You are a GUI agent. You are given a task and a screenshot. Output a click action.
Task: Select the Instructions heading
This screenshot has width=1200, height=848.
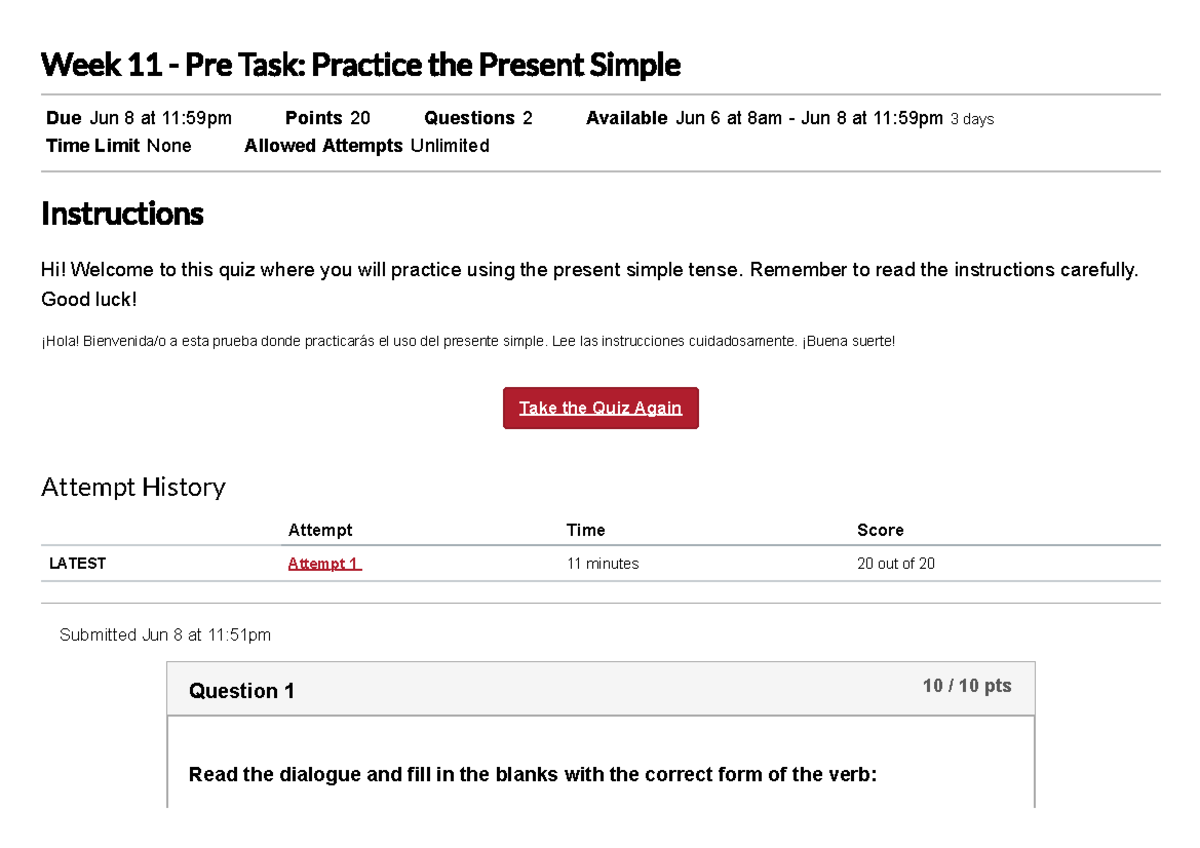[122, 213]
